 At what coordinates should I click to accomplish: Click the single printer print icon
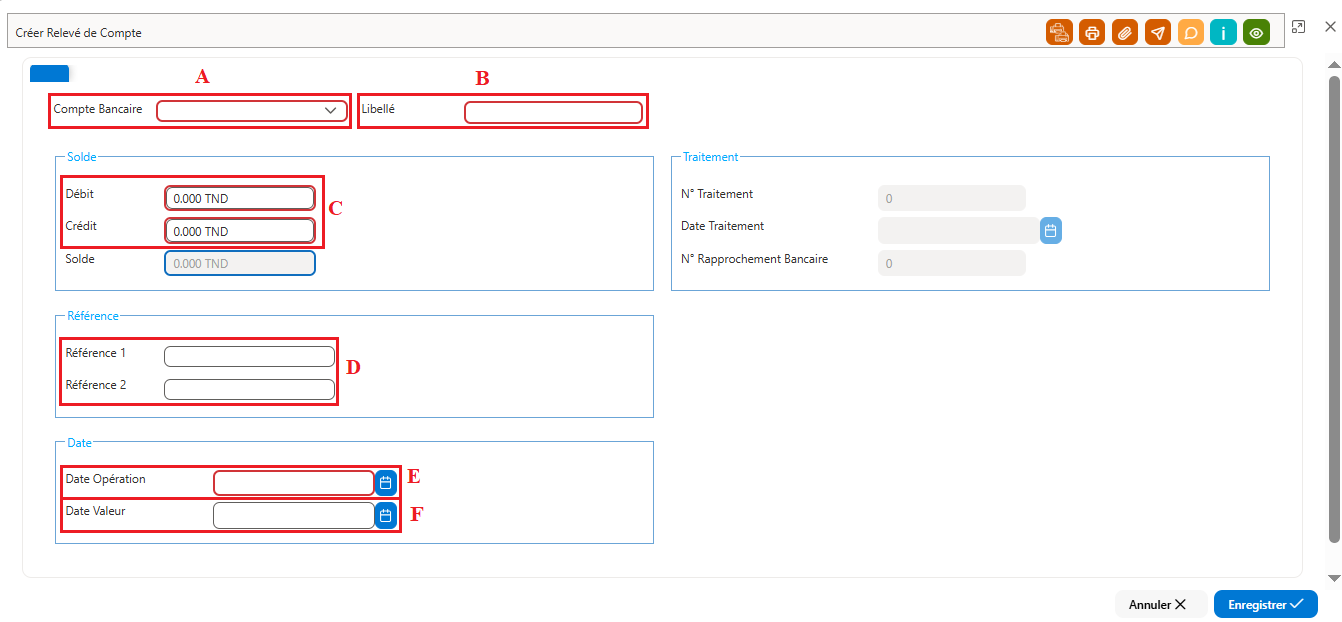[1092, 32]
